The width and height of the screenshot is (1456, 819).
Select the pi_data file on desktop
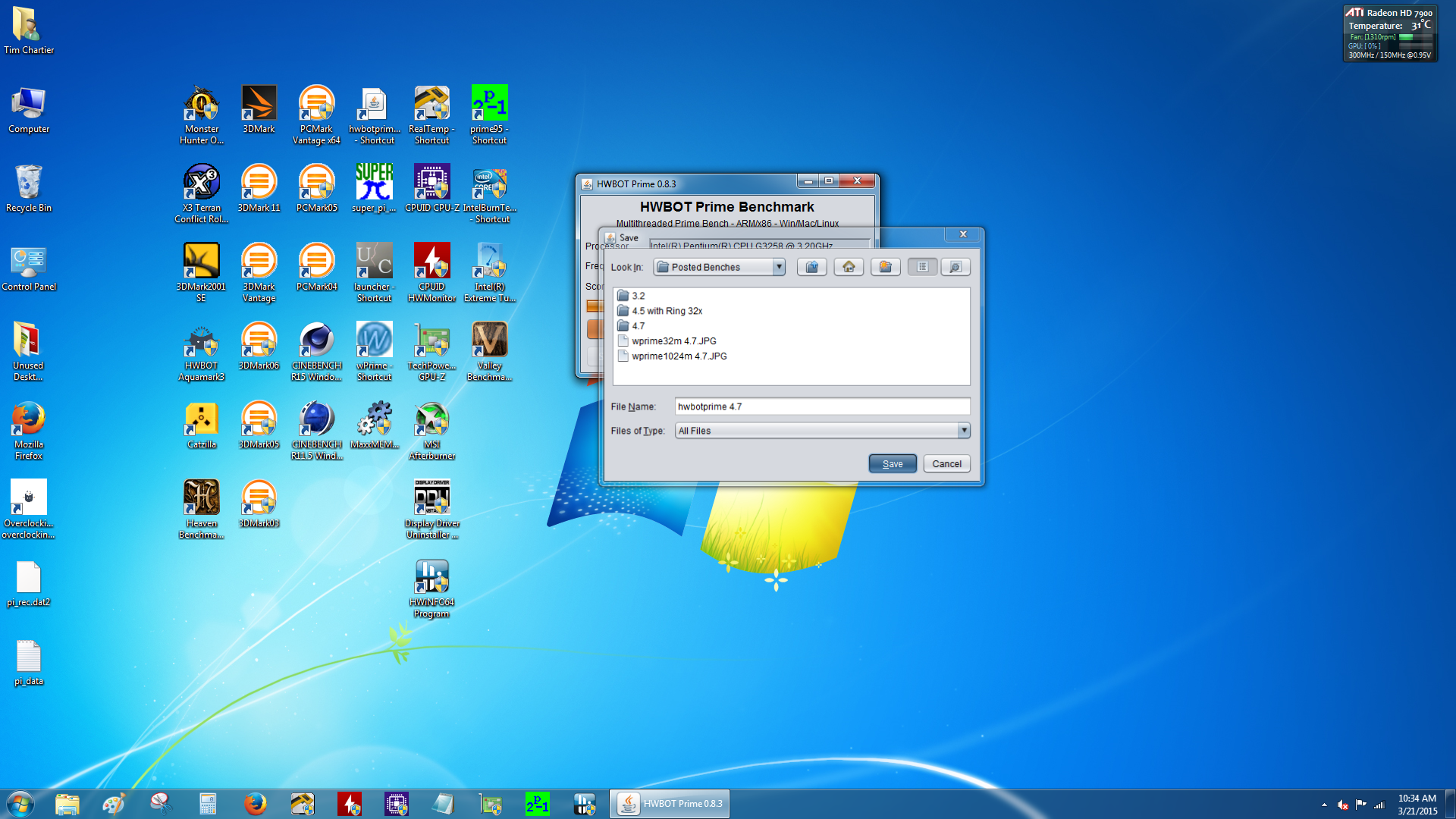click(28, 662)
